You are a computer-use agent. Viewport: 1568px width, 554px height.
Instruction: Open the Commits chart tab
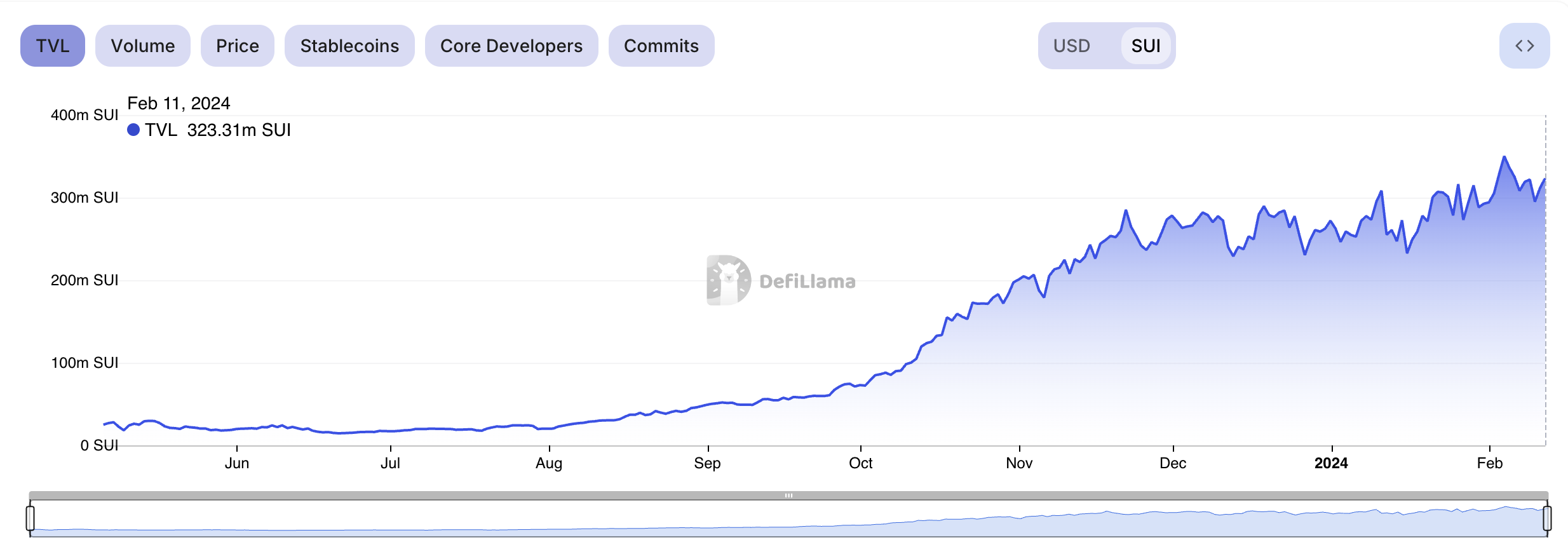[661, 46]
